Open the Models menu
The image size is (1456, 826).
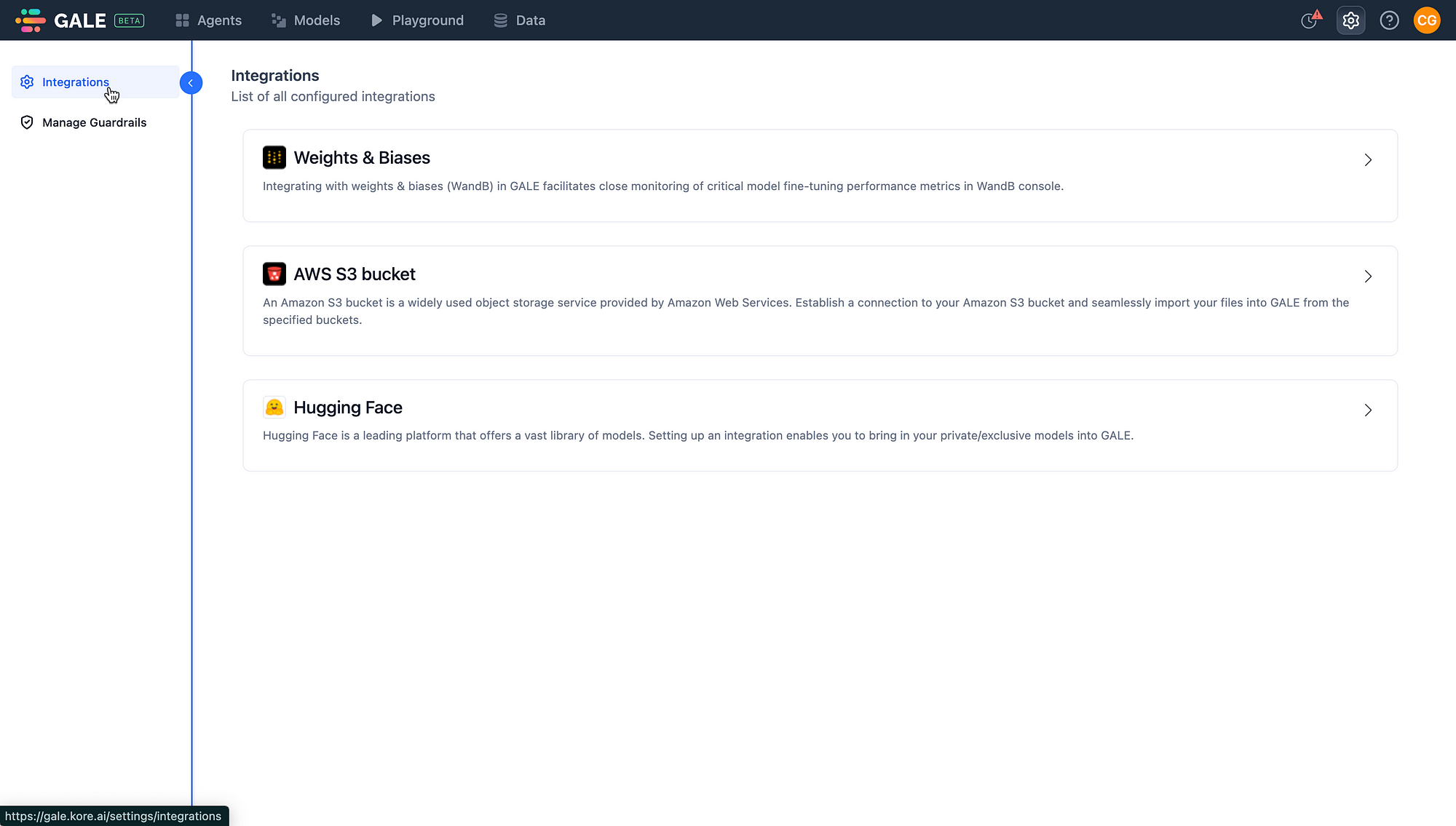[306, 20]
